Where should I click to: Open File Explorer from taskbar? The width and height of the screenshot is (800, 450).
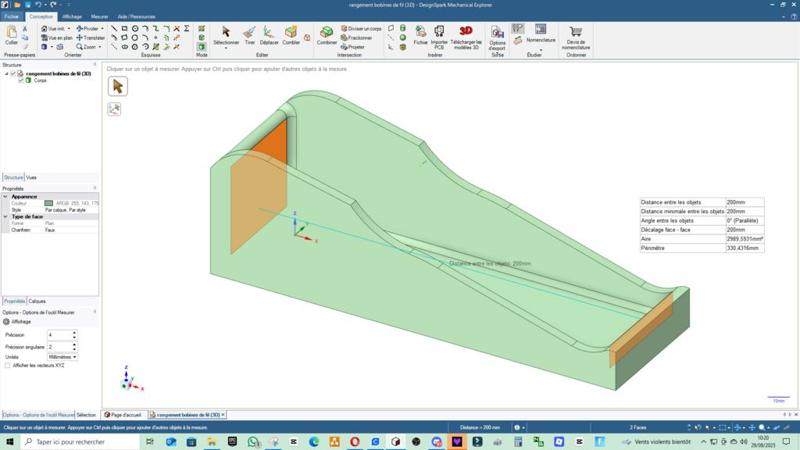click(x=211, y=442)
